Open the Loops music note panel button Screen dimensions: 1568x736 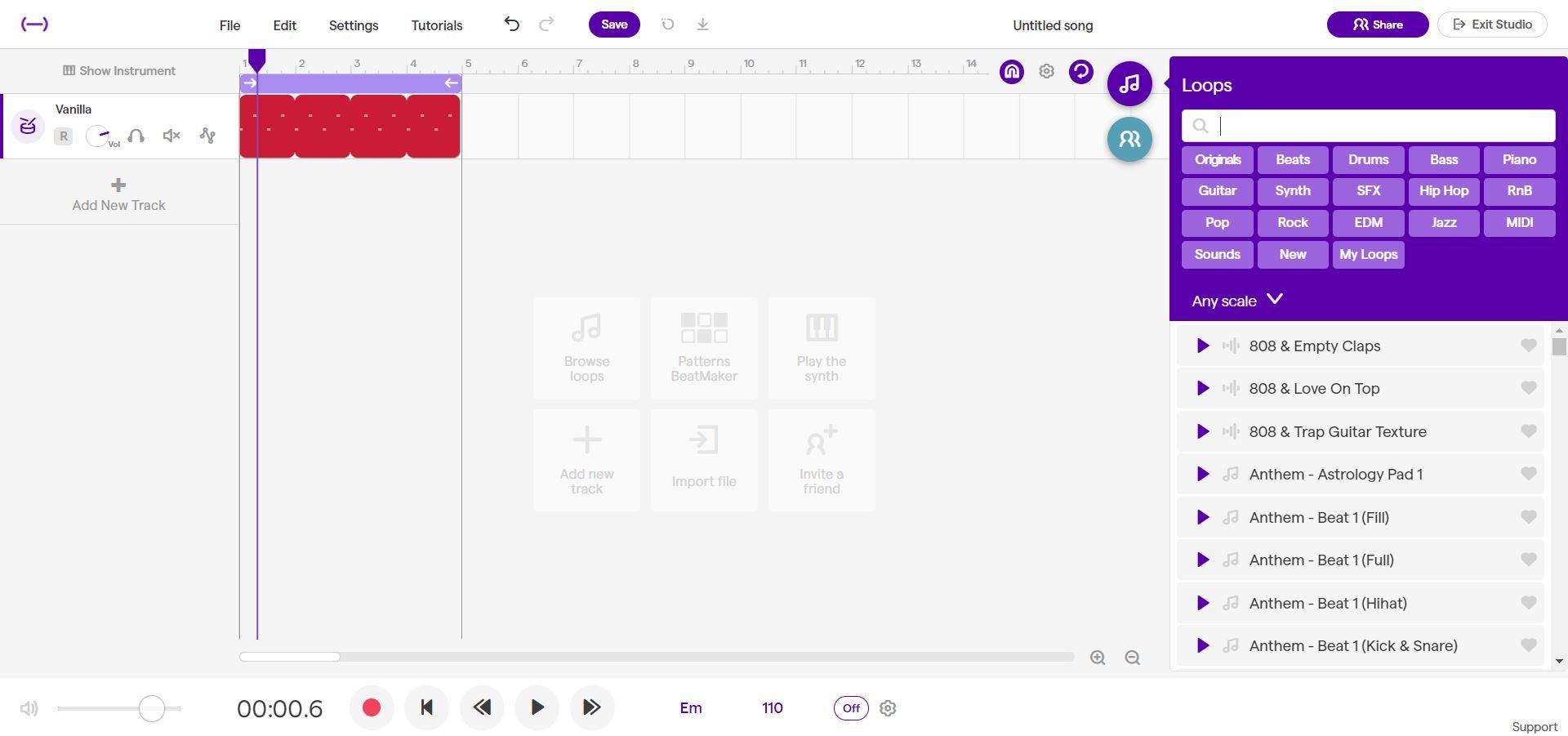pyautogui.click(x=1129, y=83)
